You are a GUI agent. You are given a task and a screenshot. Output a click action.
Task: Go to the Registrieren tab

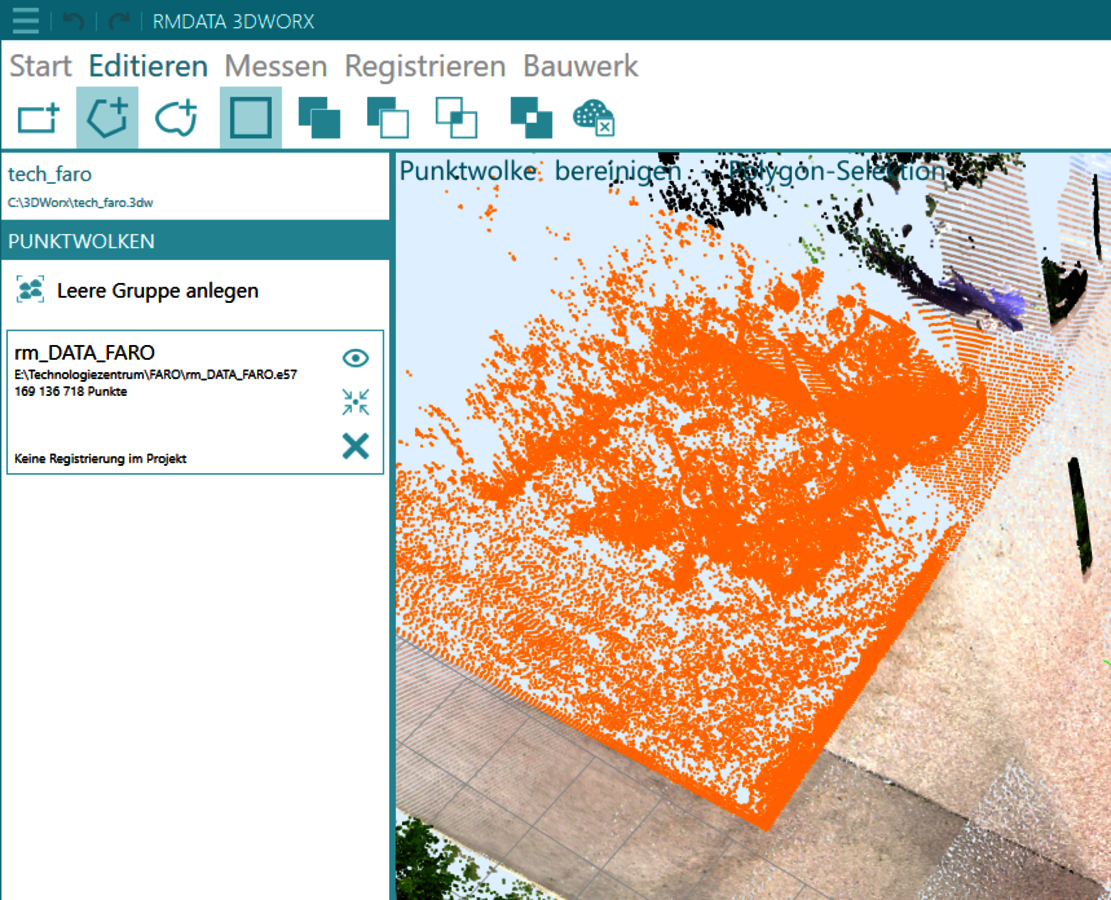click(425, 66)
